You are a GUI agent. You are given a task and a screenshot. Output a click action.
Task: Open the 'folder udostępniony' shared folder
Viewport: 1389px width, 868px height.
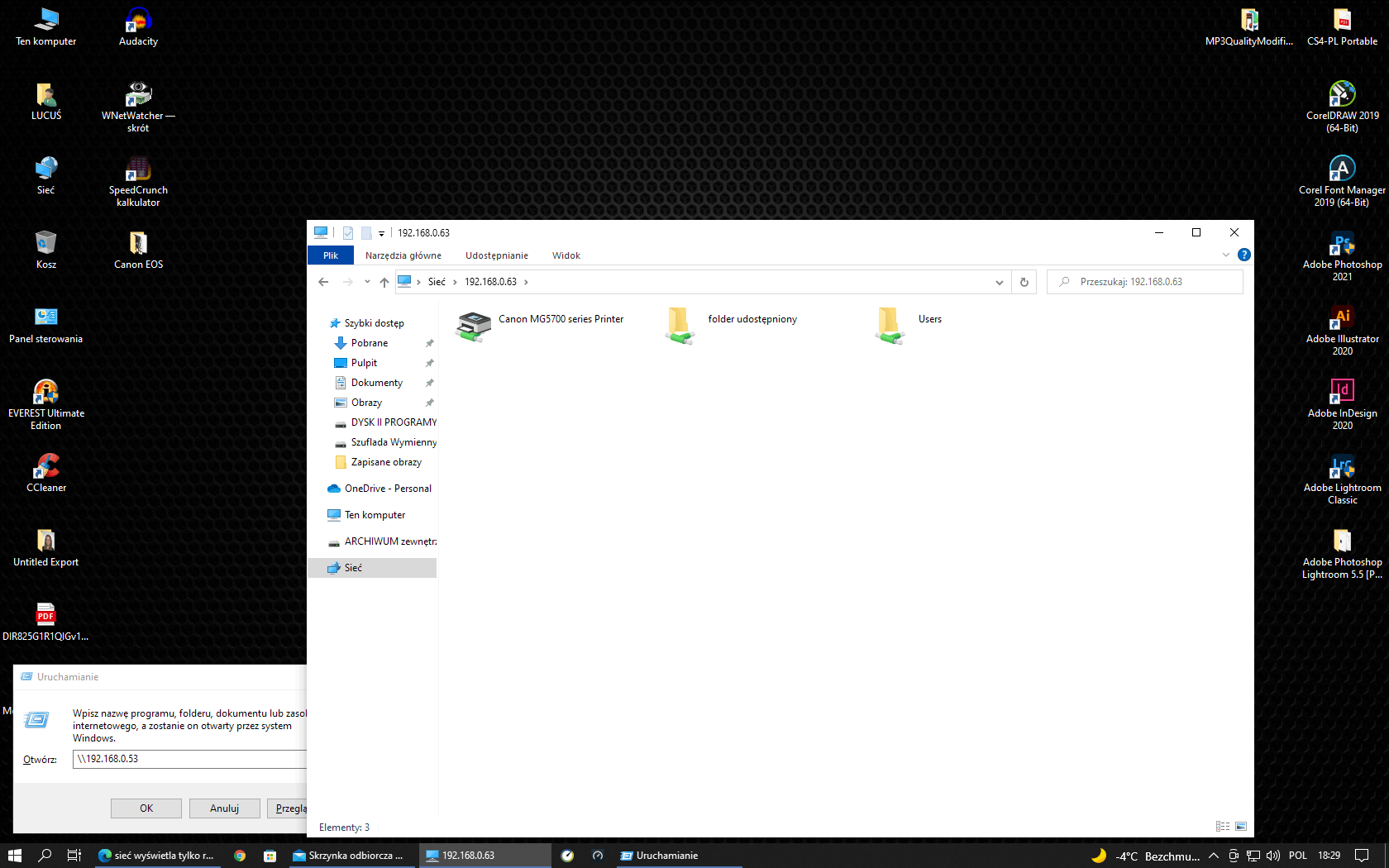pos(732,326)
